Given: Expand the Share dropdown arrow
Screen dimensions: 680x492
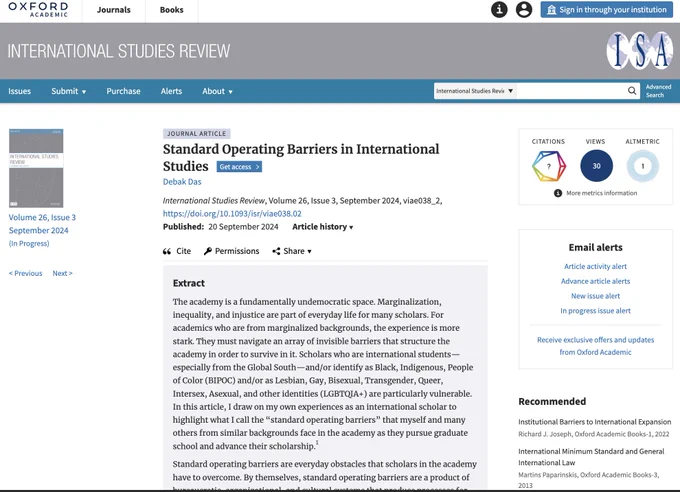Looking at the screenshot, I should point(309,251).
